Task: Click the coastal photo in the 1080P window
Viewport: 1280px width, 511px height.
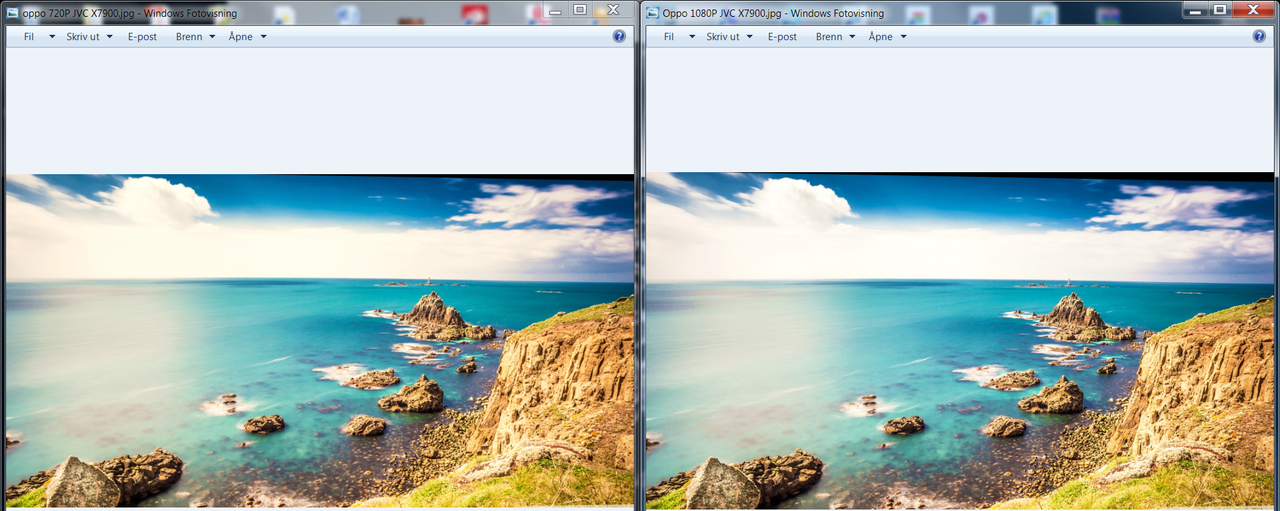Action: pyautogui.click(x=960, y=340)
